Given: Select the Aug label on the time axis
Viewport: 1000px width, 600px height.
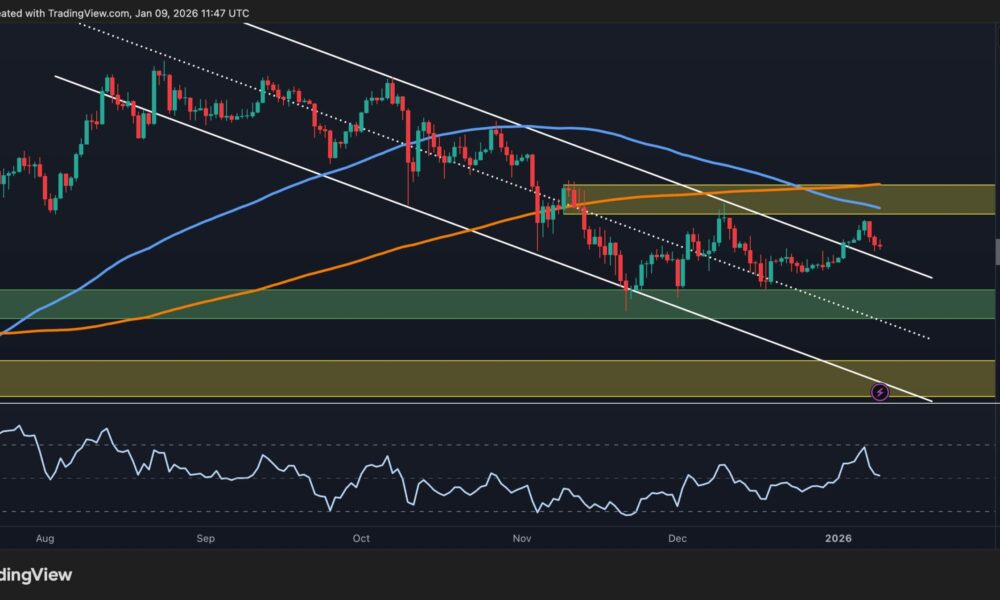Looking at the screenshot, I should coord(46,538).
